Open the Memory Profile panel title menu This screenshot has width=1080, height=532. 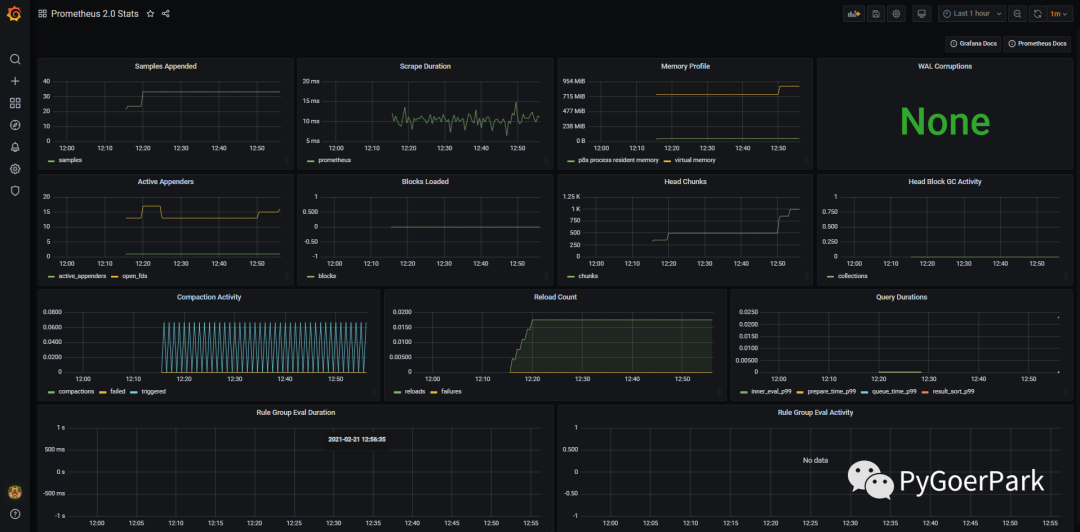(685, 66)
